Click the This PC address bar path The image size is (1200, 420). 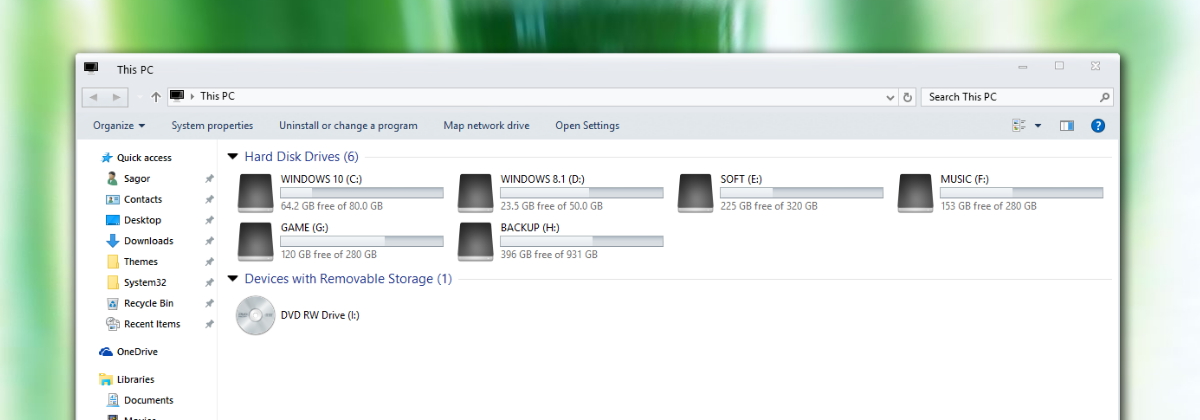click(x=217, y=96)
